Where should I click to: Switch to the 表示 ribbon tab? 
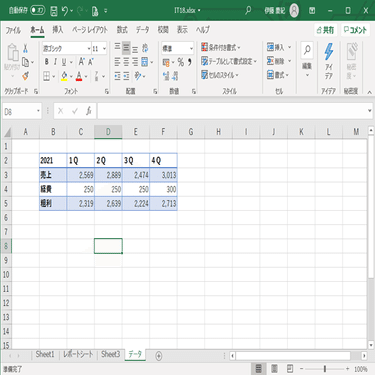pos(182,30)
